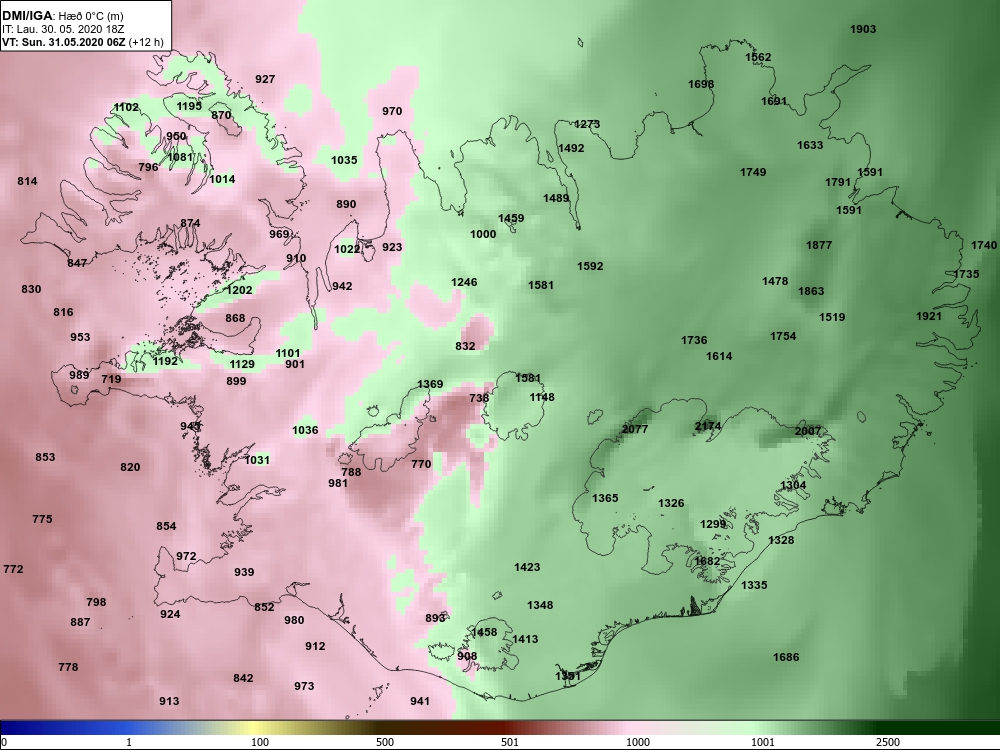
Task: Click the legend label 2500
Action: (888, 742)
